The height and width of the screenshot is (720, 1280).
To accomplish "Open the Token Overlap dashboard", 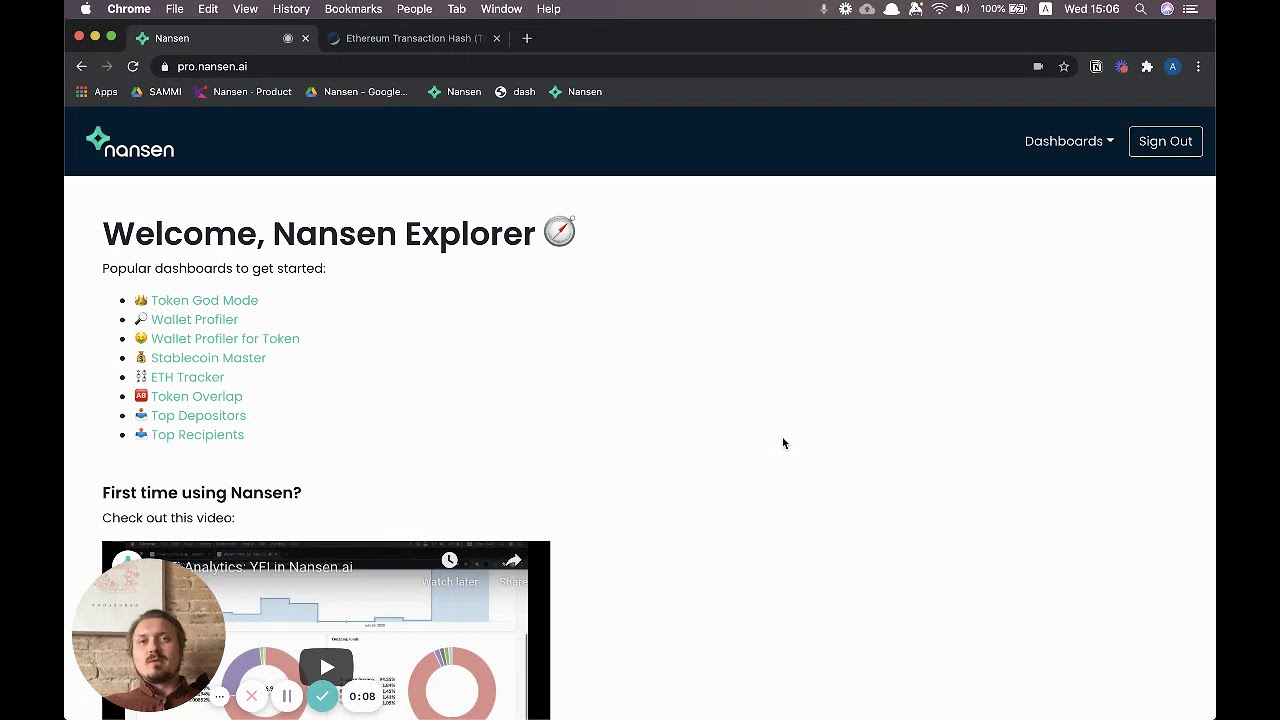I will [x=196, y=396].
